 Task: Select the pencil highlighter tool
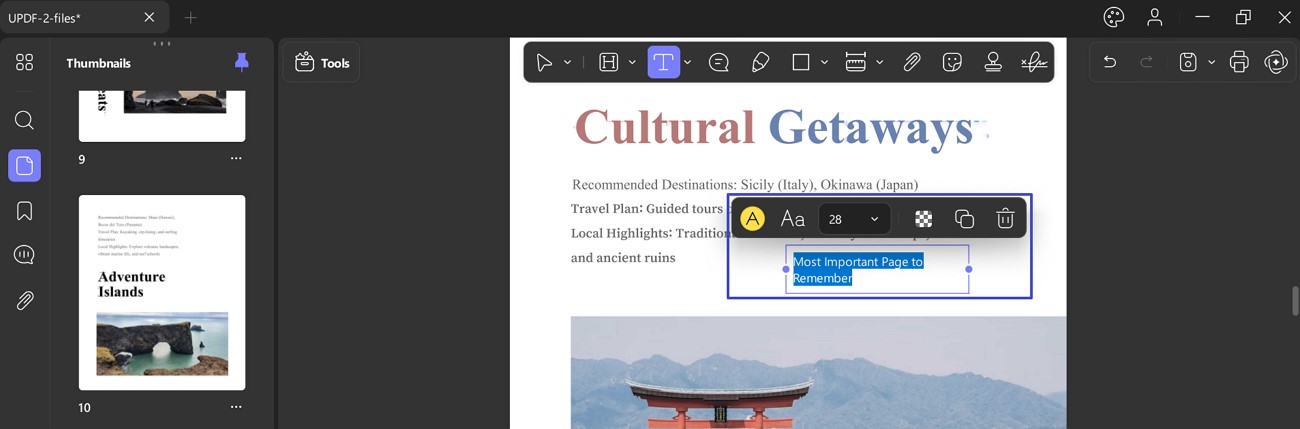pyautogui.click(x=760, y=62)
